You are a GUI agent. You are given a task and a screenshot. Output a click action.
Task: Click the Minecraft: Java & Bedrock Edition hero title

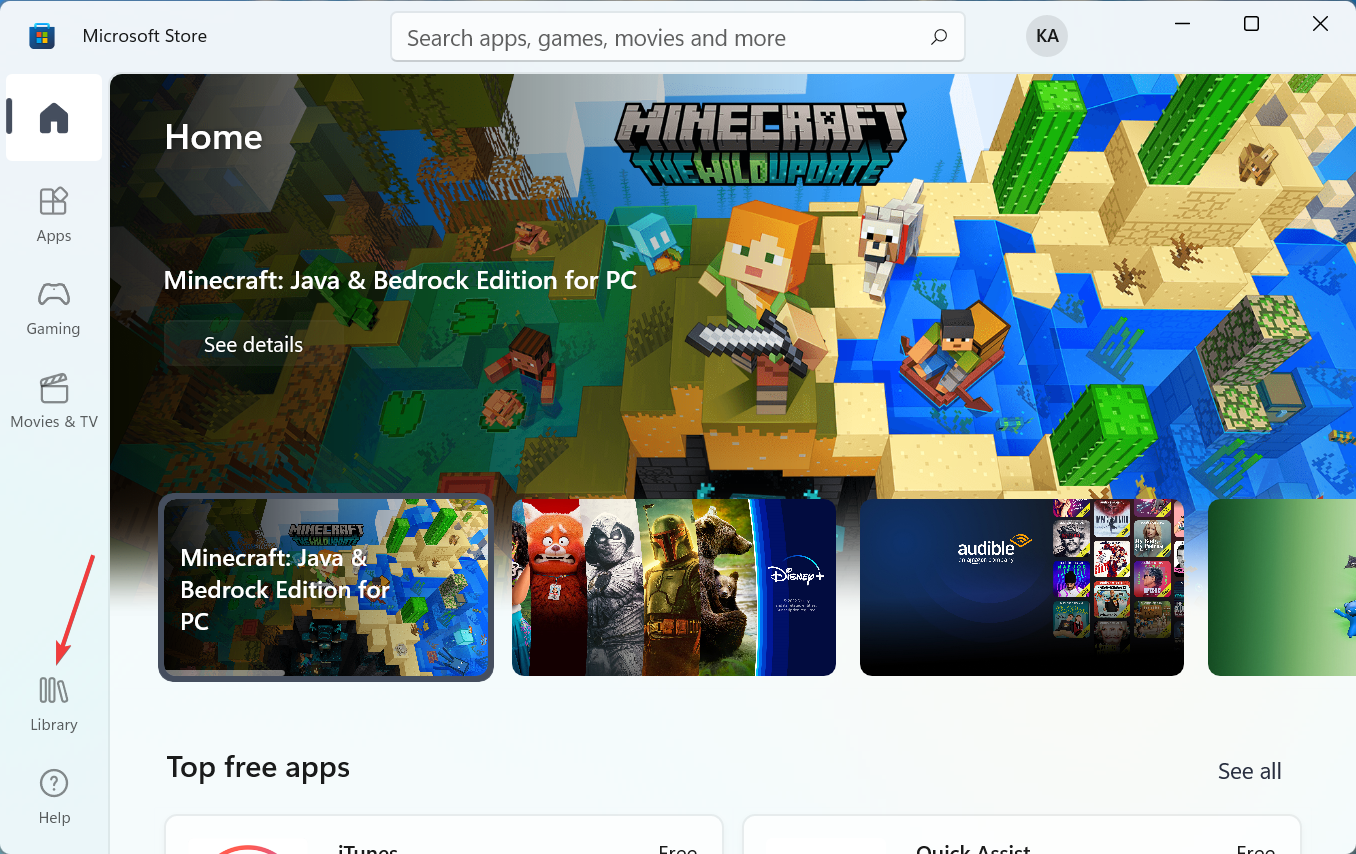(400, 280)
